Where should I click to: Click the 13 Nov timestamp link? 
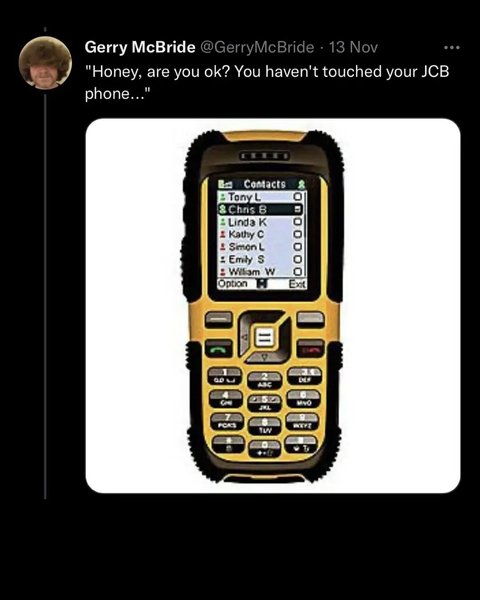tap(353, 47)
